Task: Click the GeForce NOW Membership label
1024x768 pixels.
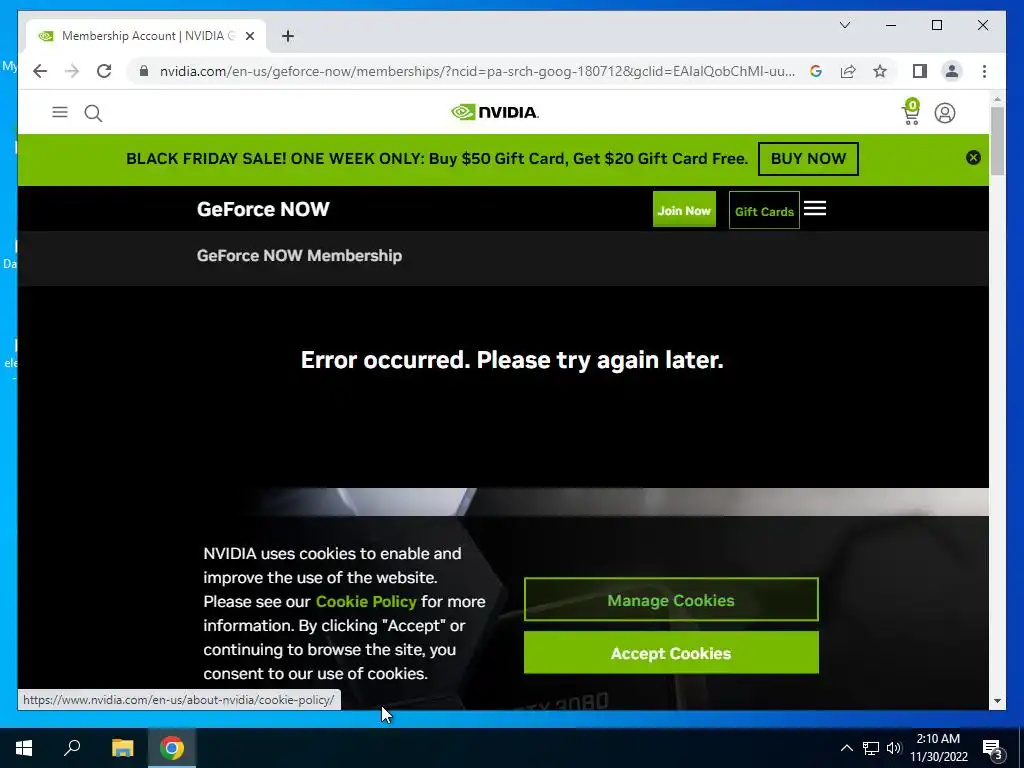Action: pyautogui.click(x=299, y=255)
